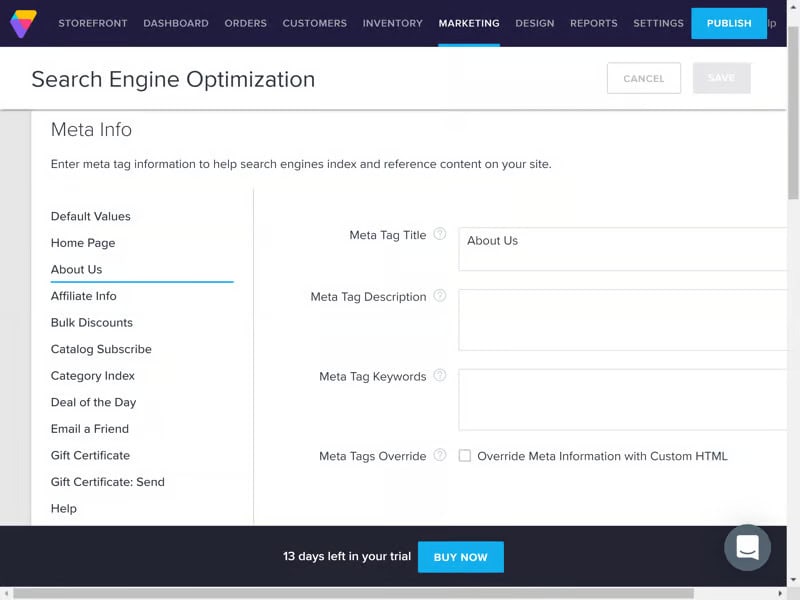Open the Inventory menu
This screenshot has height=600, width=800.
tap(392, 23)
